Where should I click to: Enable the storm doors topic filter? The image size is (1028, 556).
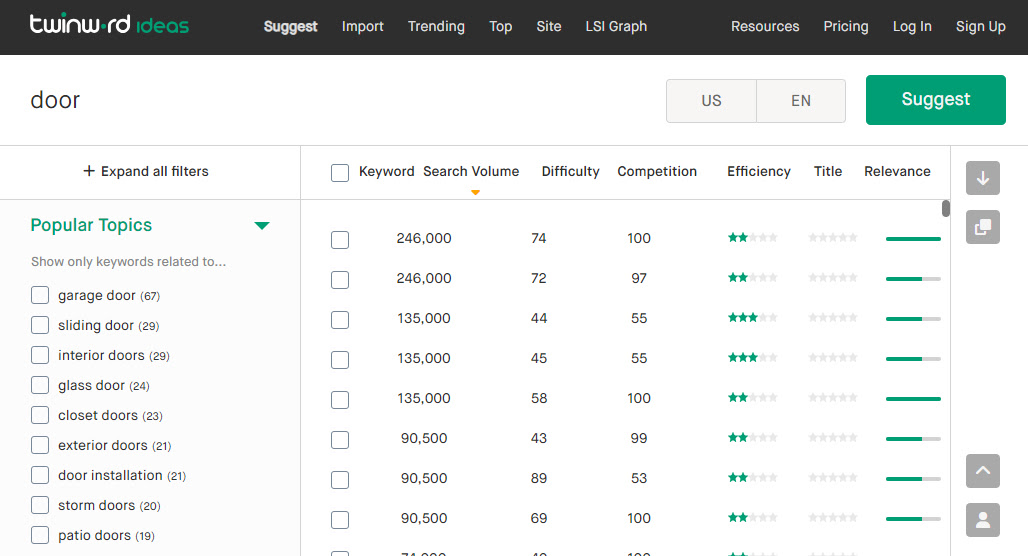pyautogui.click(x=40, y=505)
